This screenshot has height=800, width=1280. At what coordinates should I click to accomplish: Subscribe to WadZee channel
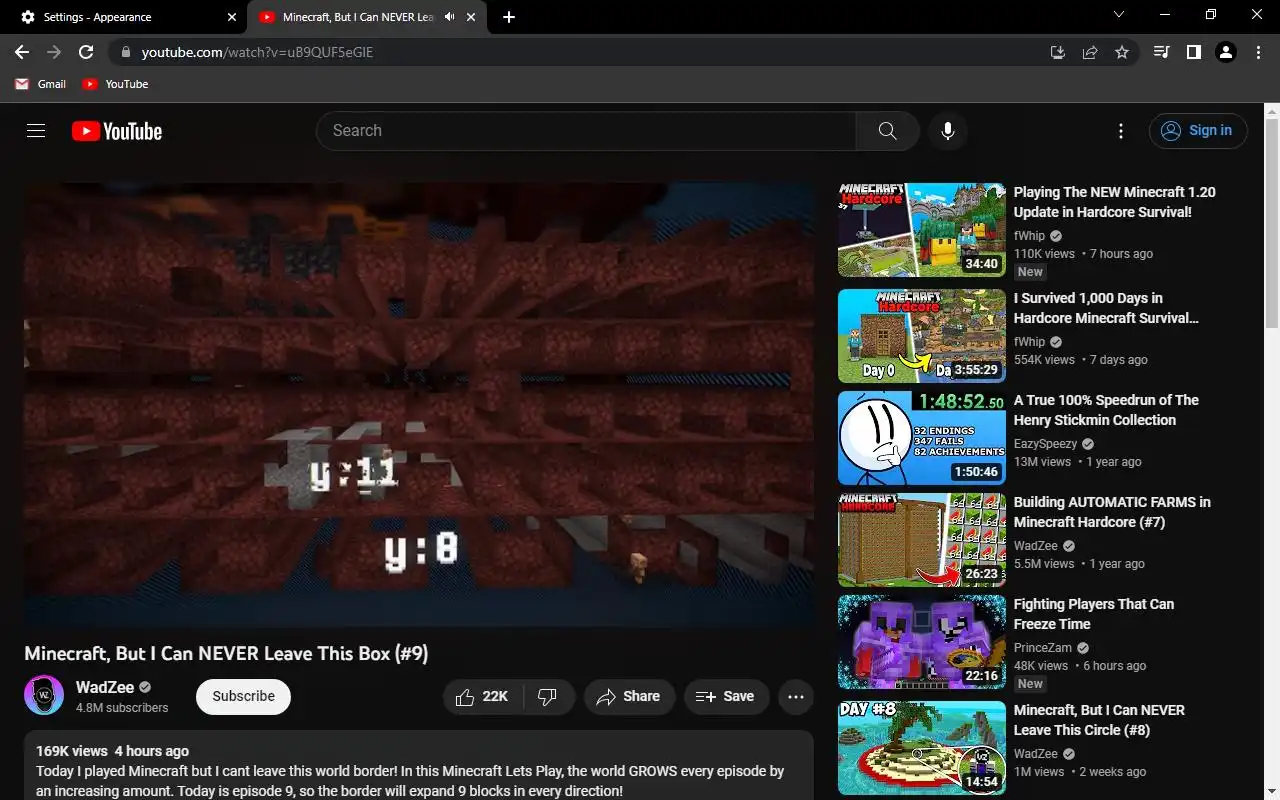243,697
